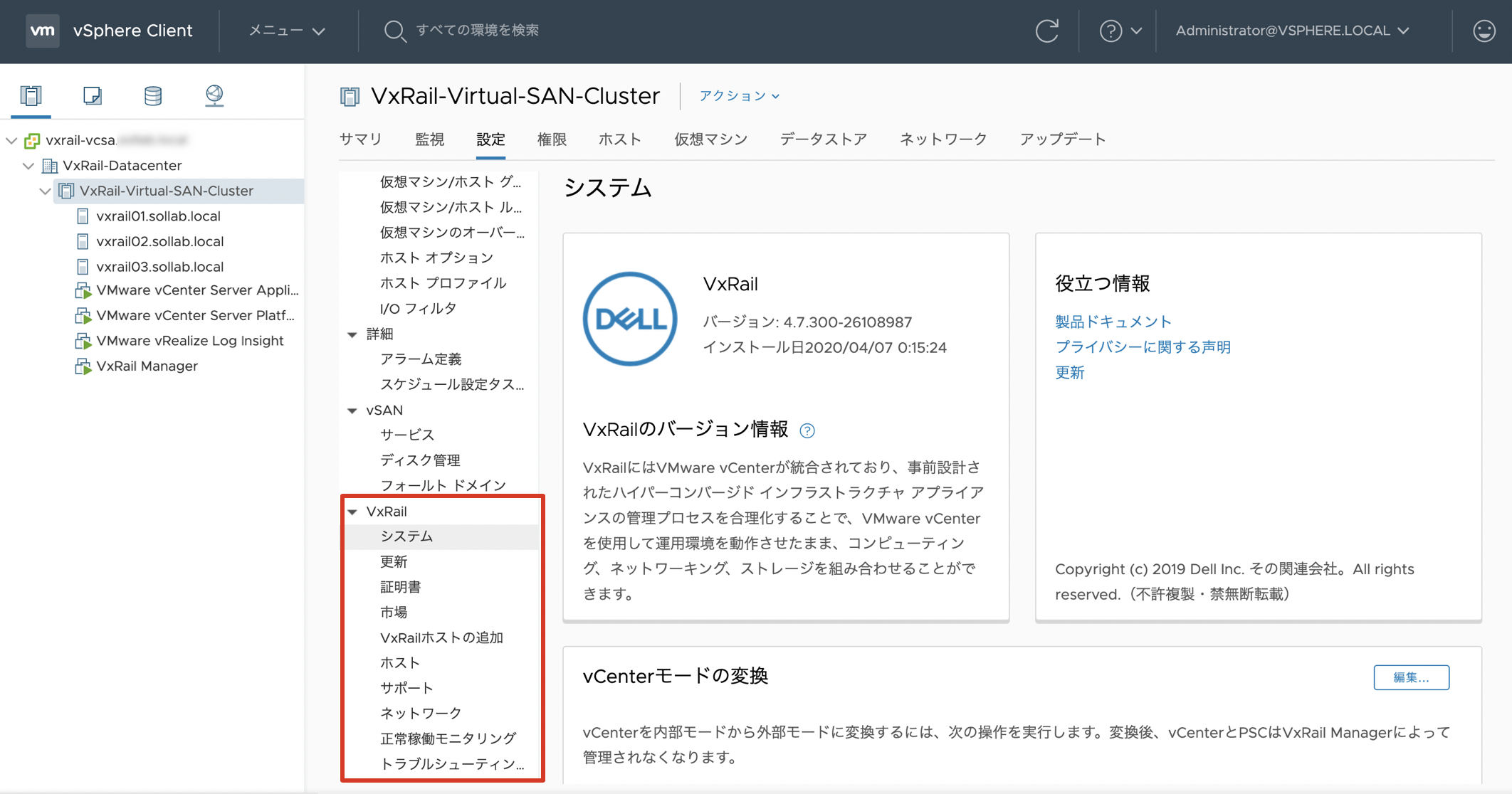Click the search field すべての環境を検索
Image resolution: width=1512 pixels, height=794 pixels.
click(477, 31)
